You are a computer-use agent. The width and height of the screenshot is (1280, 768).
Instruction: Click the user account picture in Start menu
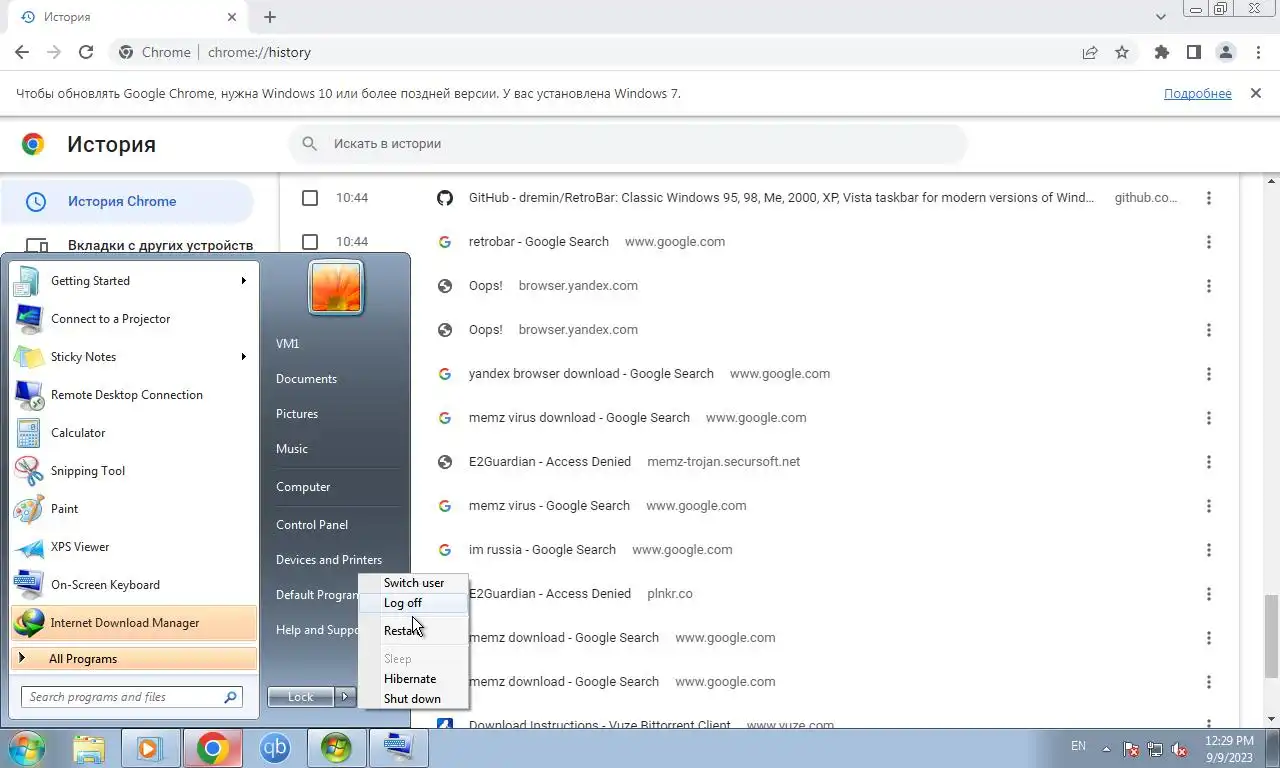pyautogui.click(x=336, y=288)
